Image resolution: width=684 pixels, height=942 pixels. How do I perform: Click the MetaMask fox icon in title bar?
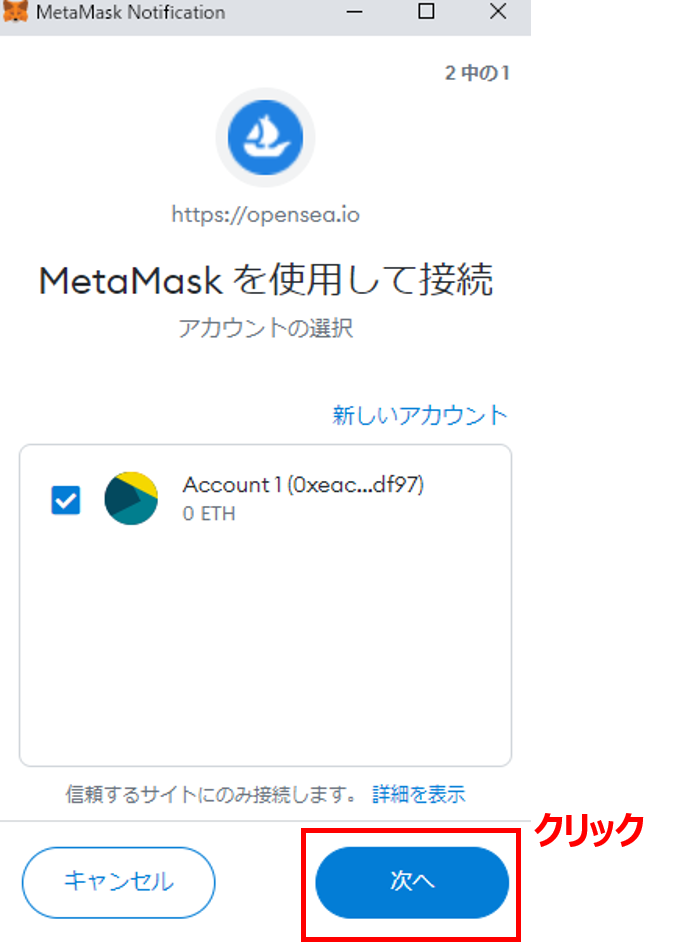pos(14,11)
